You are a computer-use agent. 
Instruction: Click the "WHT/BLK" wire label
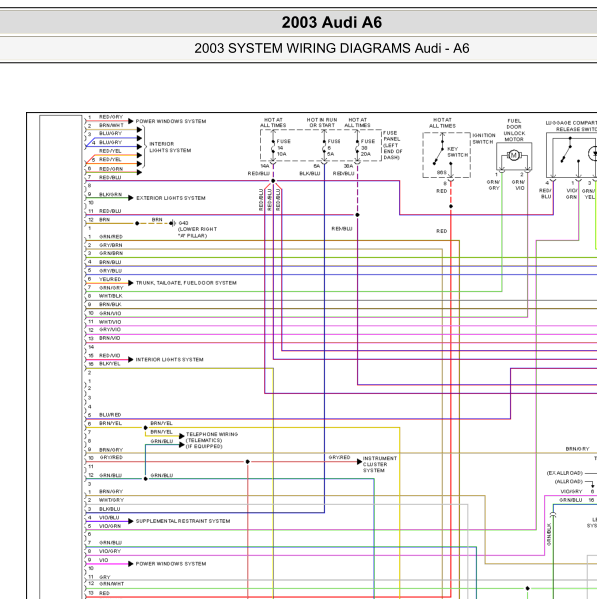pos(110,296)
